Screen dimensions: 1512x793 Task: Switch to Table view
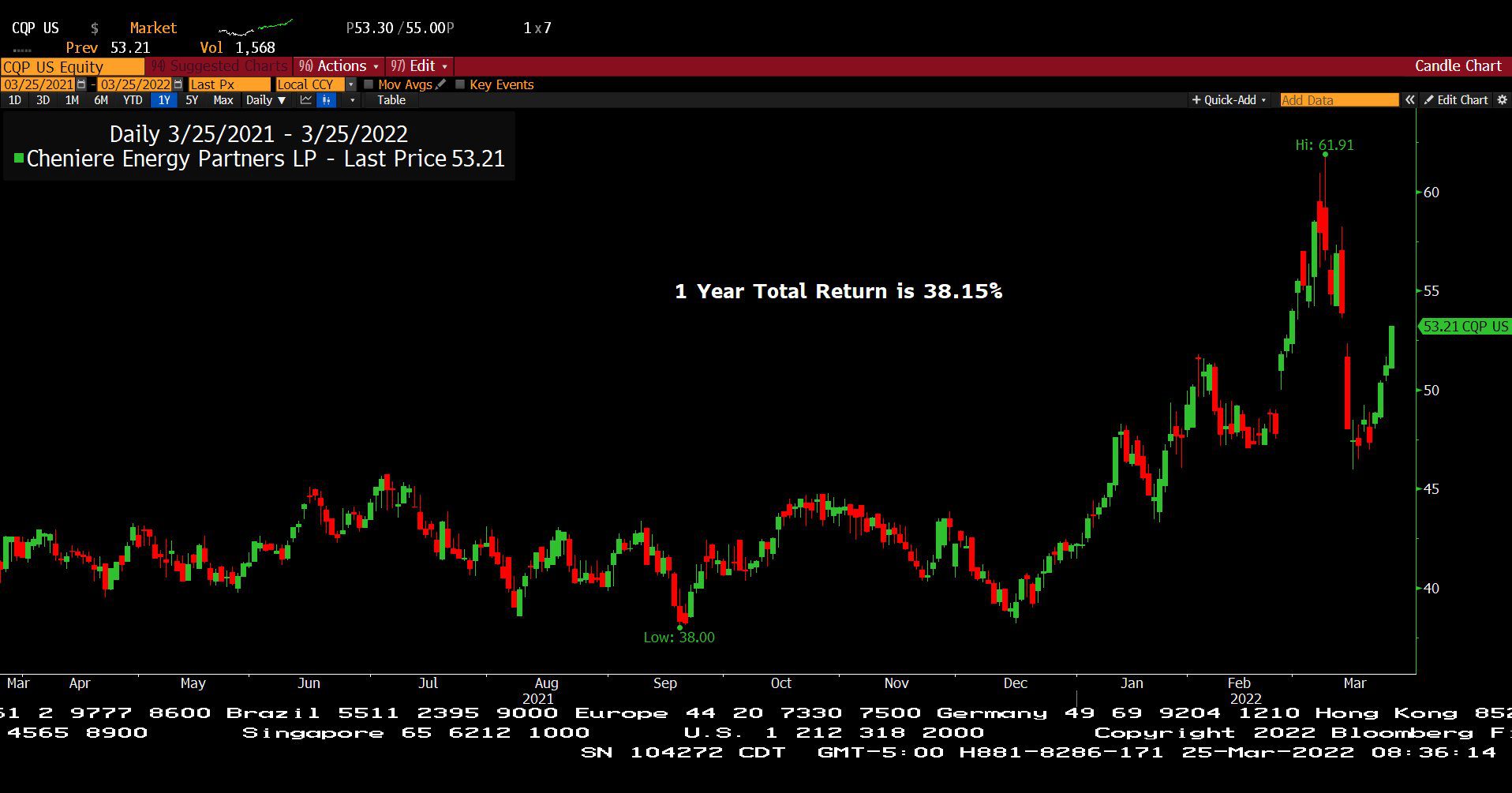point(391,100)
